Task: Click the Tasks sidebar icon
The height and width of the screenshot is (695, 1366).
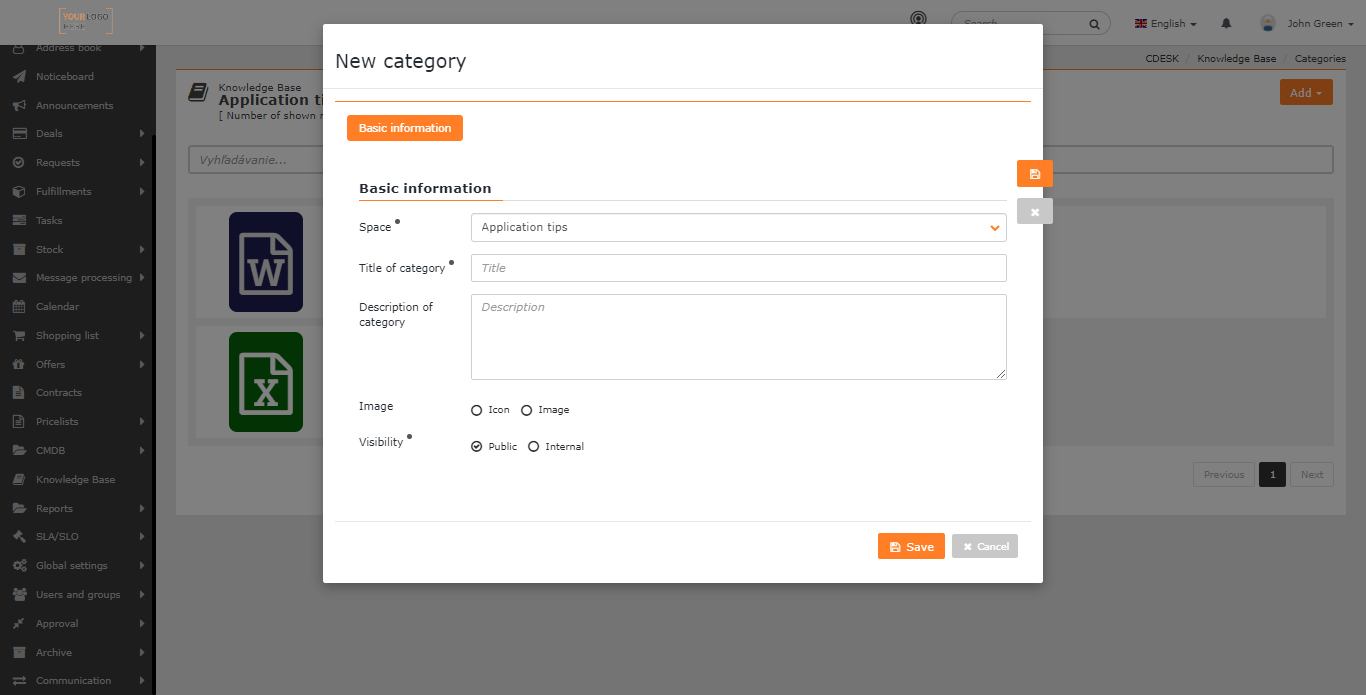Action: point(18,220)
